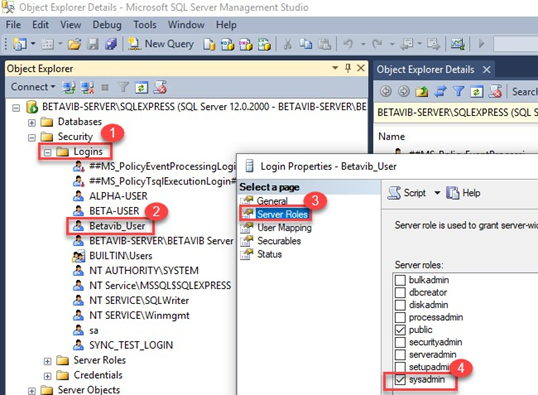
Task: Click the New Query toolbar button
Action: coord(160,44)
